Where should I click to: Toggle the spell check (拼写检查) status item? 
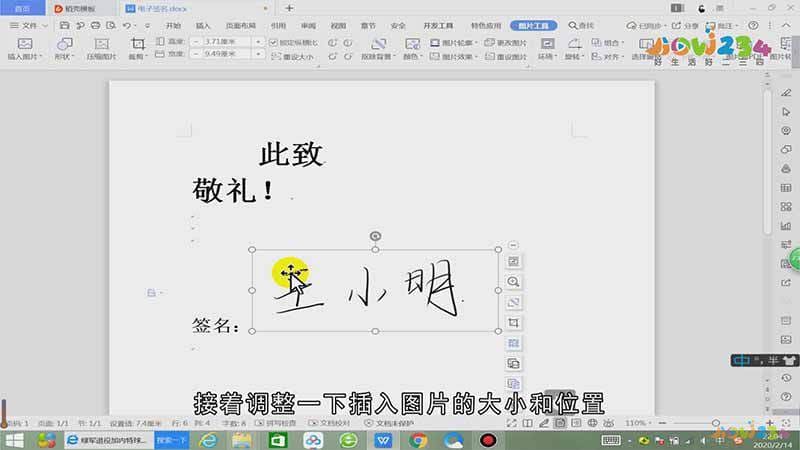(x=276, y=423)
